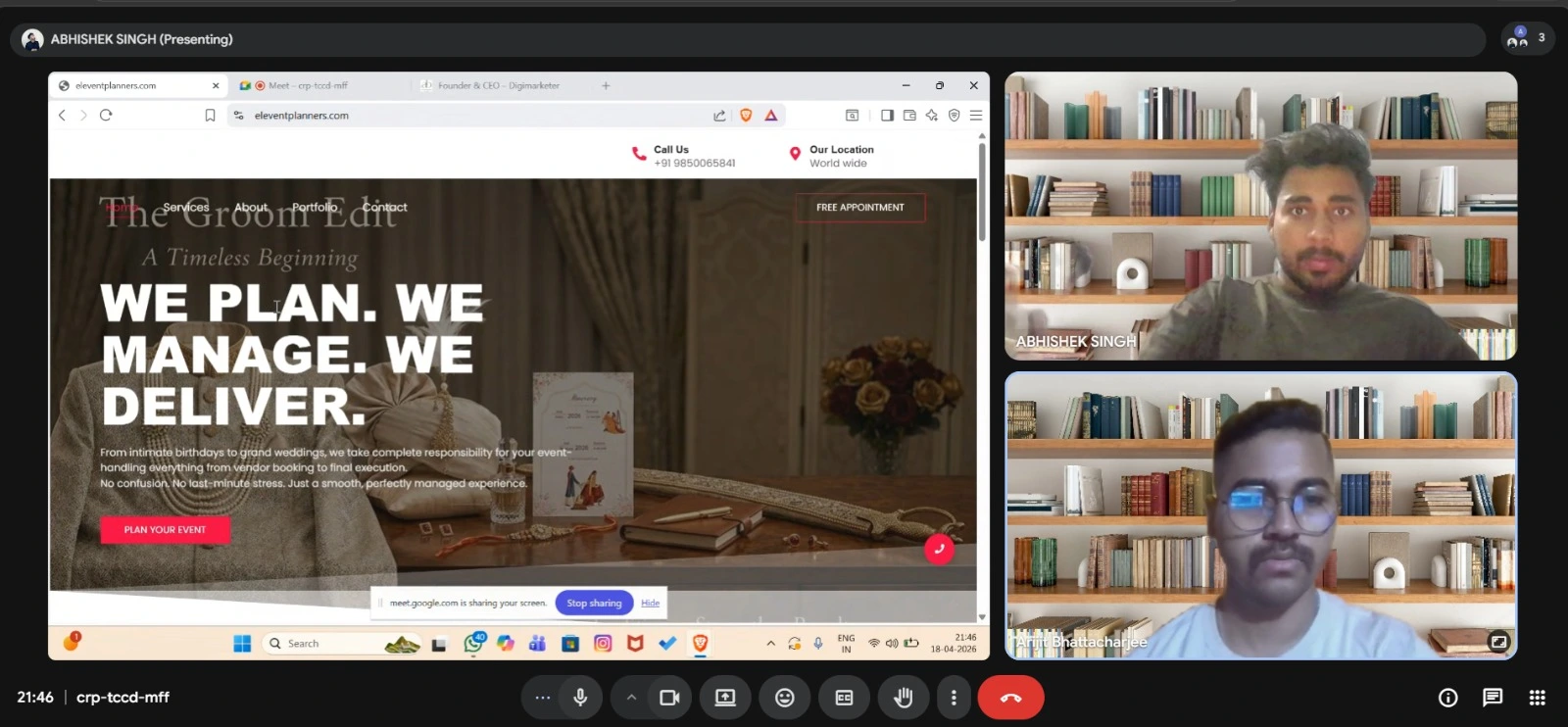Raise your hand

point(904,698)
